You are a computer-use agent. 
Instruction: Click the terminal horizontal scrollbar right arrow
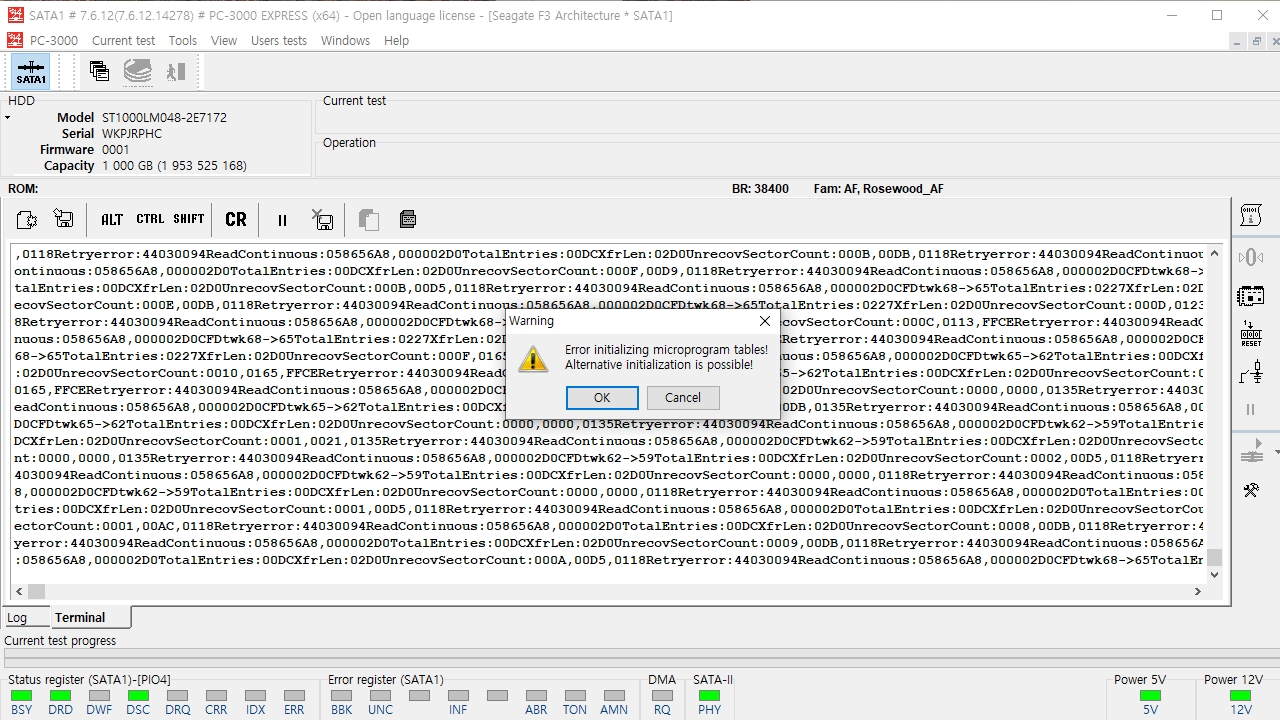pos(1197,591)
